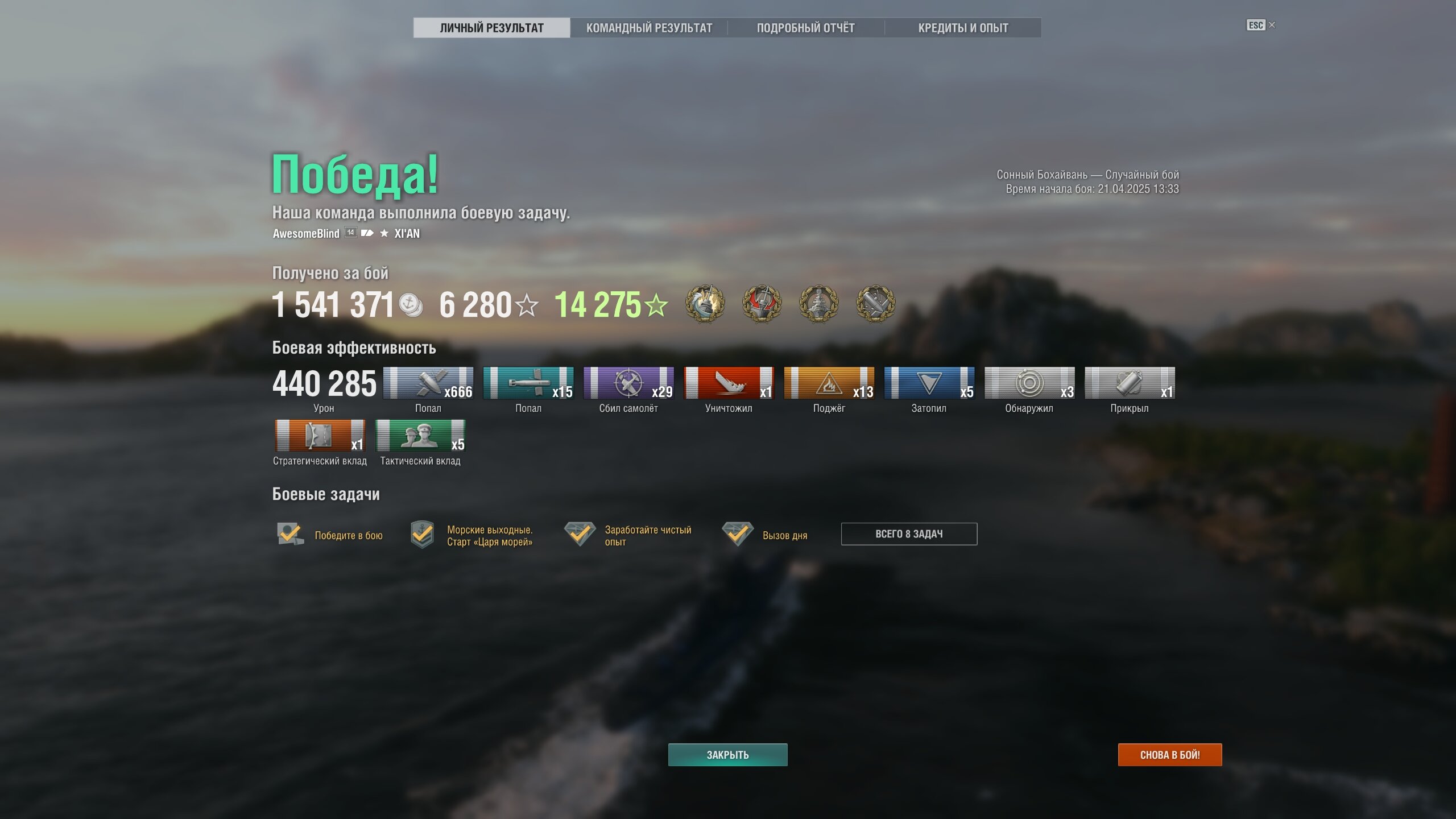Viewport: 1456px width, 819px height.
Task: Select the torpedo hits ribbon x15
Action: coord(528,383)
